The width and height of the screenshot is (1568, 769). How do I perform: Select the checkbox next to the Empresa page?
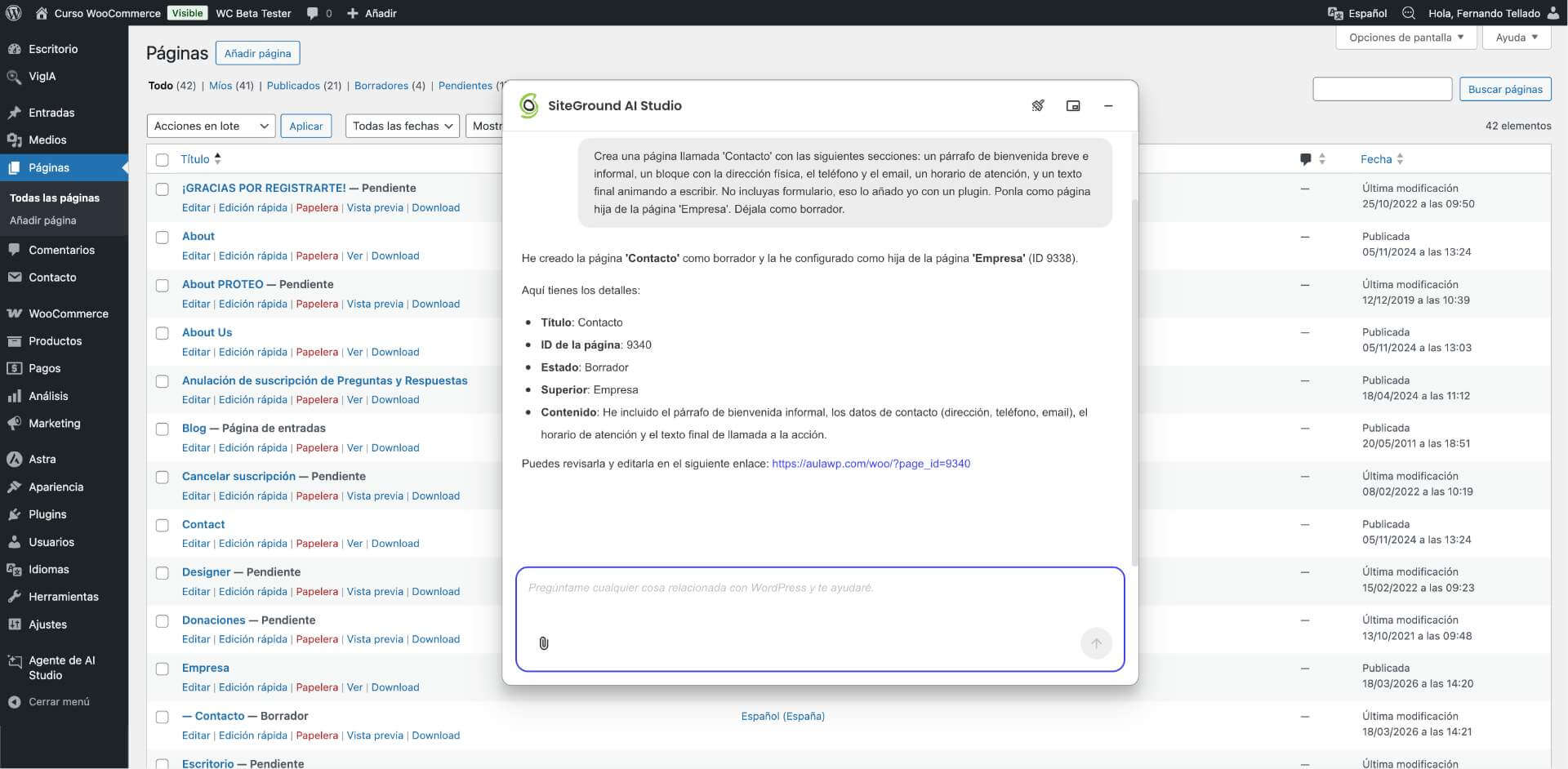163,669
